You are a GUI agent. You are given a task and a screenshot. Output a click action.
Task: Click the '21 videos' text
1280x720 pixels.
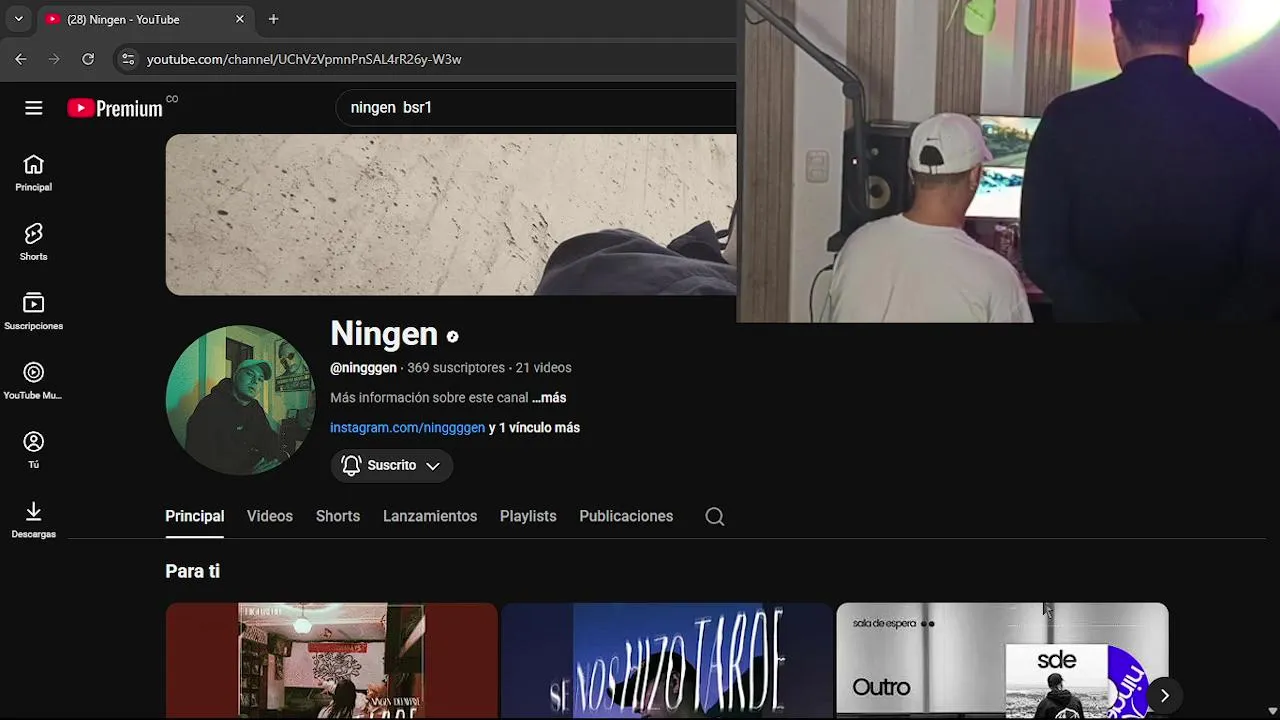click(544, 367)
